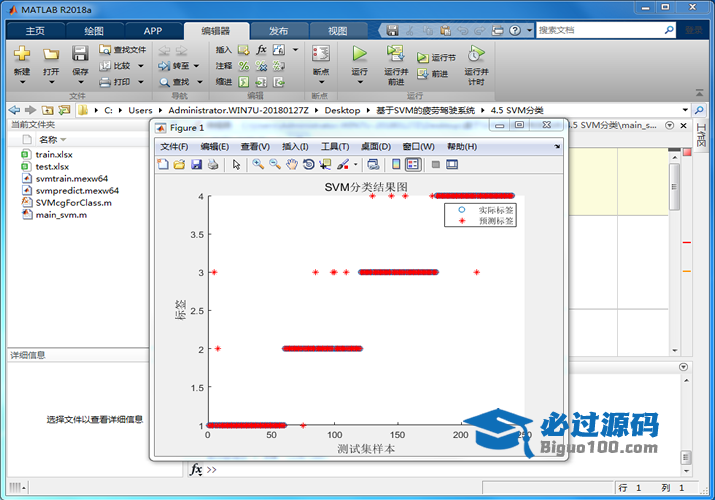Open dropdown arrow under Breakpoints (断点)

(x=321, y=82)
